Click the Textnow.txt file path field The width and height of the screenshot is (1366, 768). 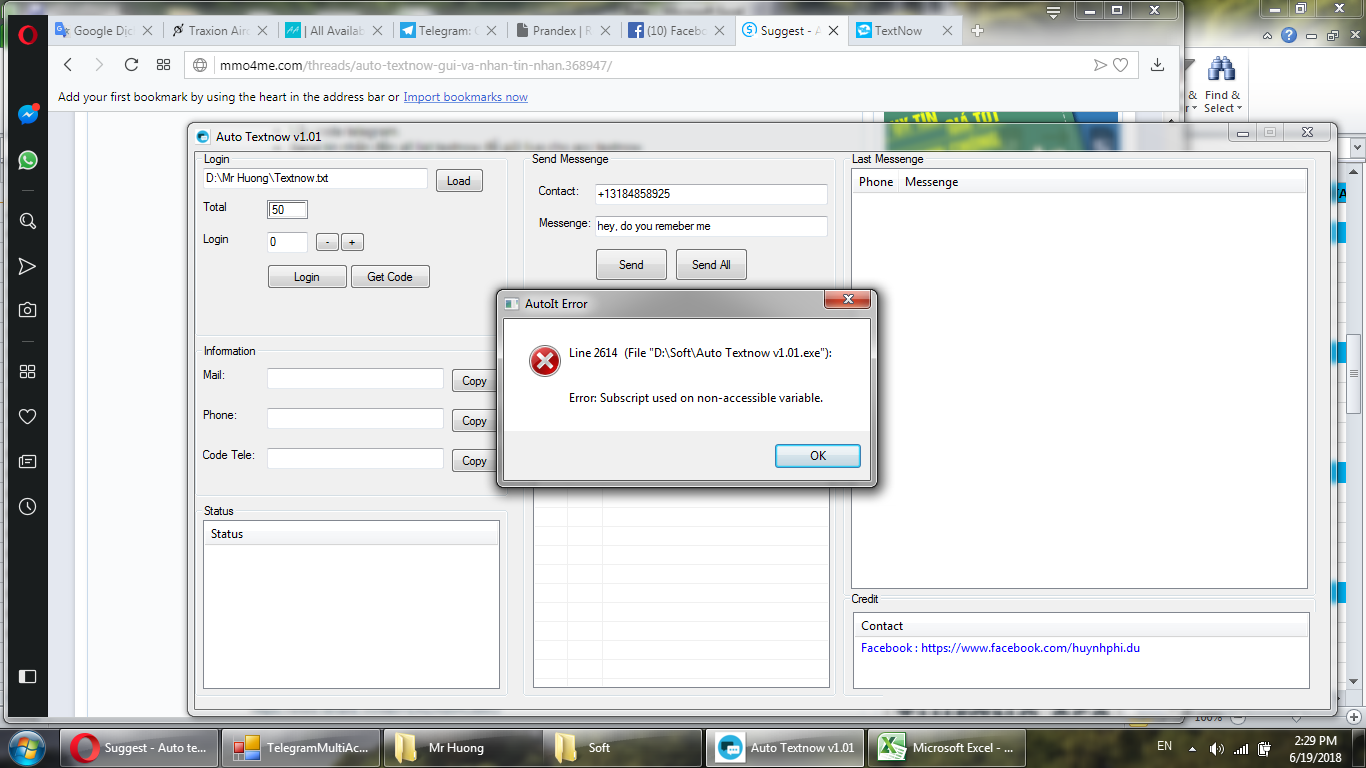316,178
